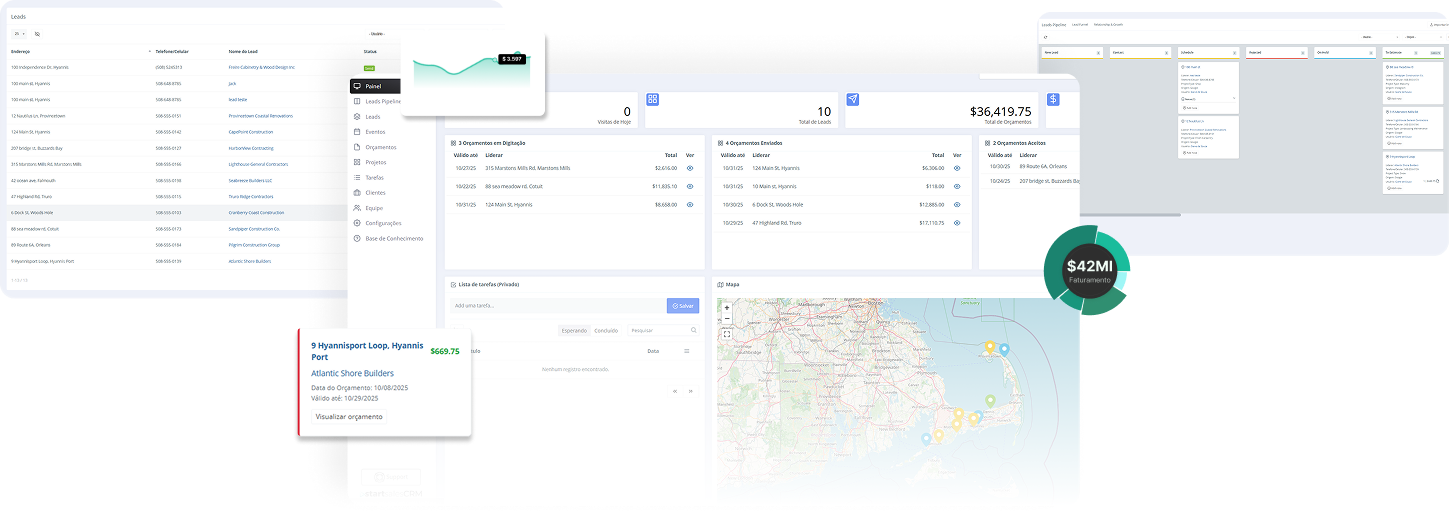Screen dimensions: 1449x518
Task: Click the search magnifier in task list
Action: click(x=694, y=330)
